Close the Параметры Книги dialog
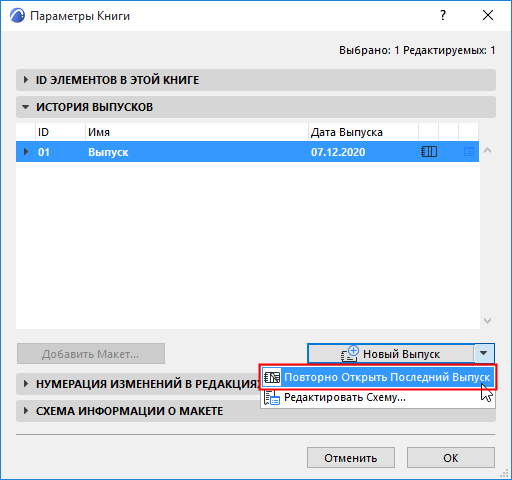The width and height of the screenshot is (512, 480). (x=488, y=15)
